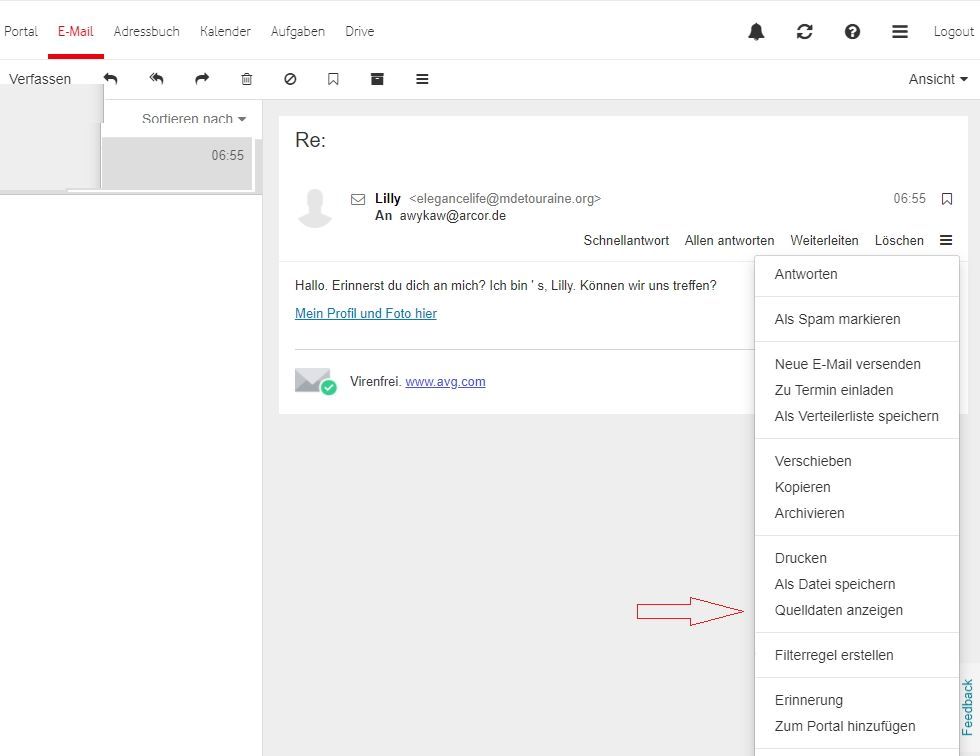Viewport: 980px width, 756px height.
Task: Select the E-Mail tab
Action: point(76,31)
